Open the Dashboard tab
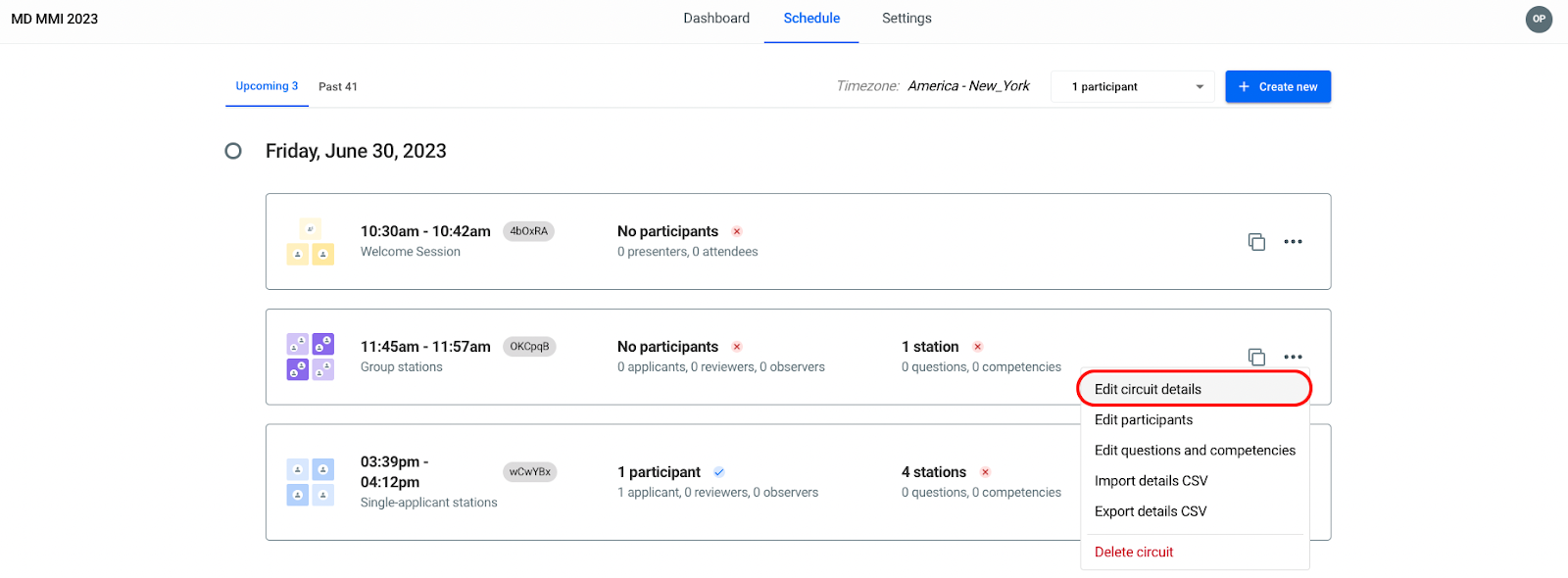 [x=716, y=19]
